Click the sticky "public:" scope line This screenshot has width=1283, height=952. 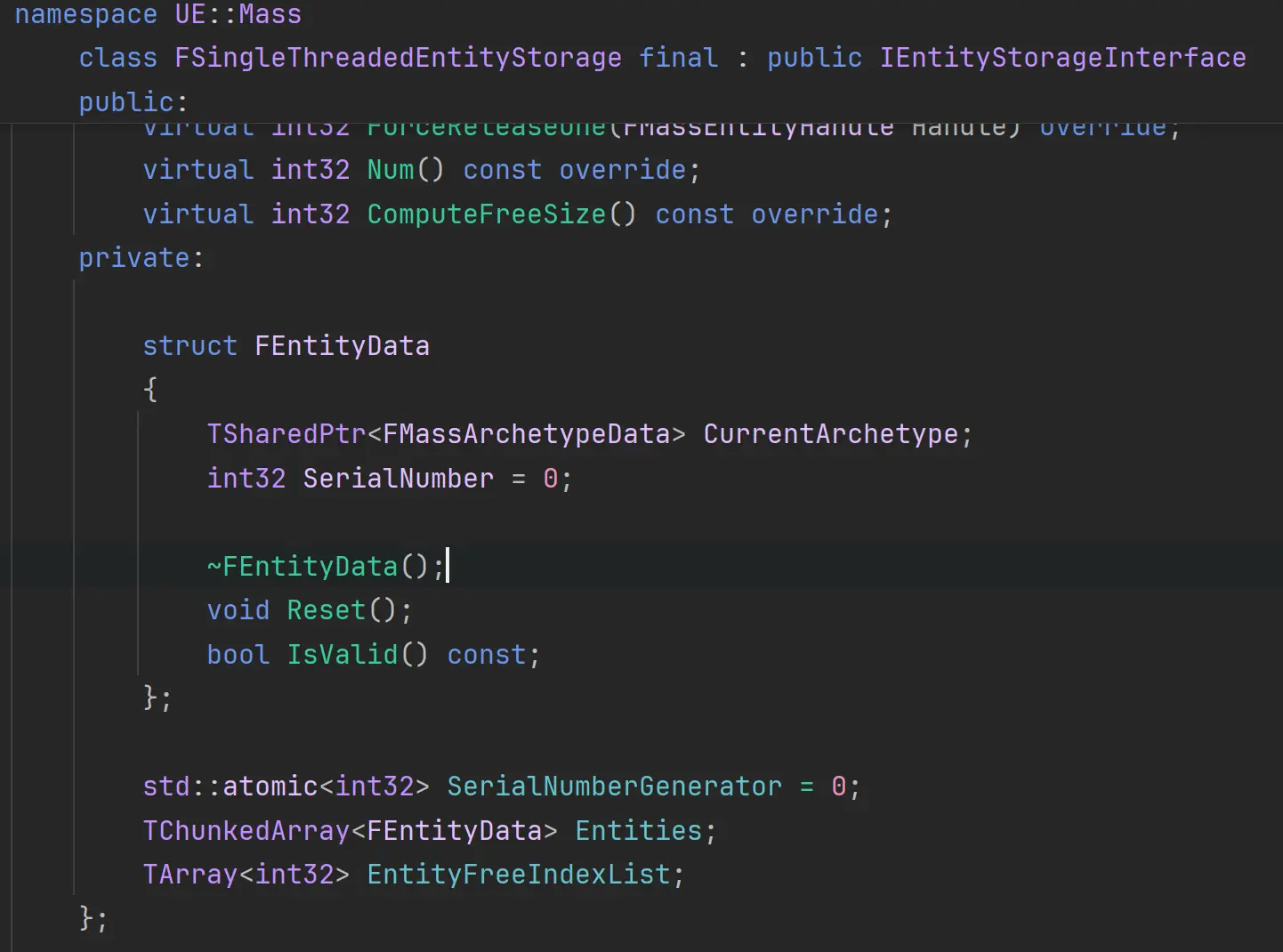click(x=133, y=102)
